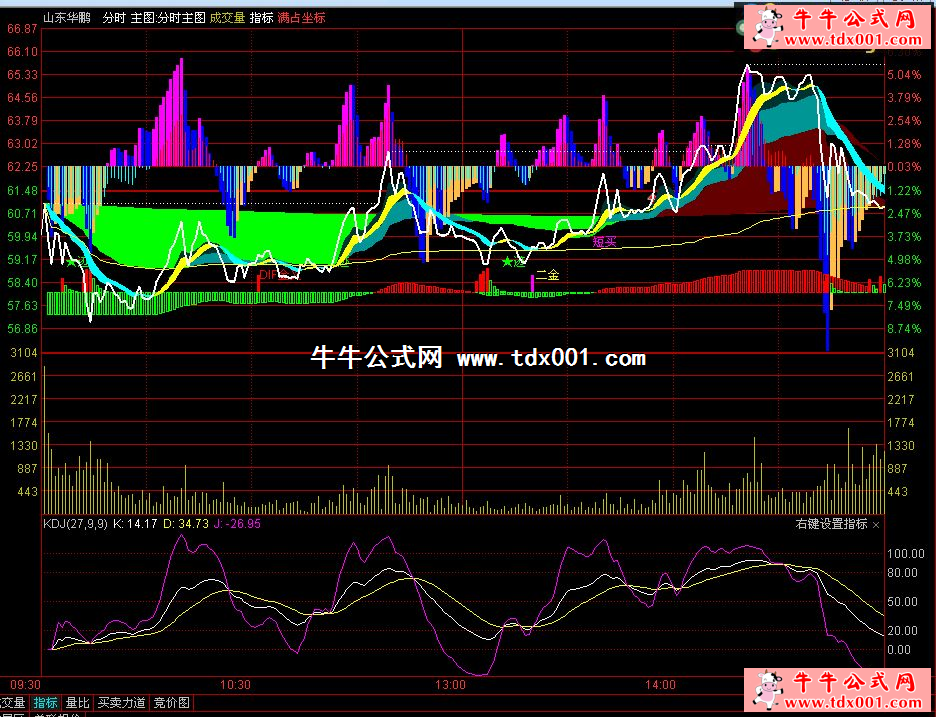Click the 60.71 price axis label
This screenshot has width=936, height=717.
22,213
